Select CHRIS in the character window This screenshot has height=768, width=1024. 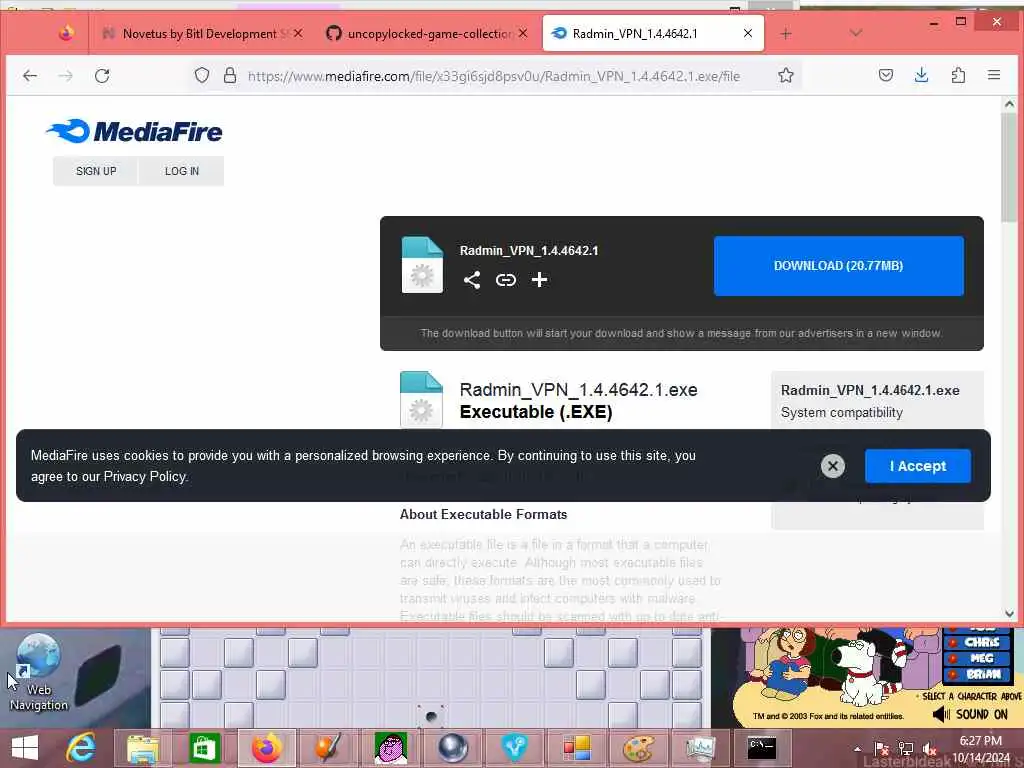[x=978, y=643]
